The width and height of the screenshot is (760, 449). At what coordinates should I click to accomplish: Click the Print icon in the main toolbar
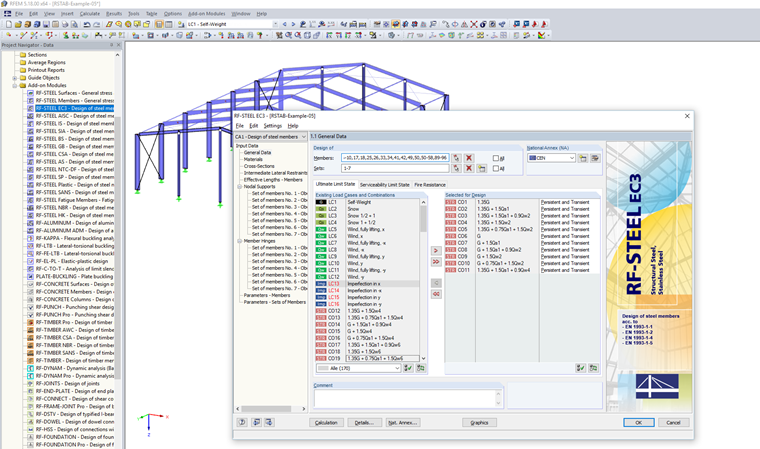click(x=65, y=24)
